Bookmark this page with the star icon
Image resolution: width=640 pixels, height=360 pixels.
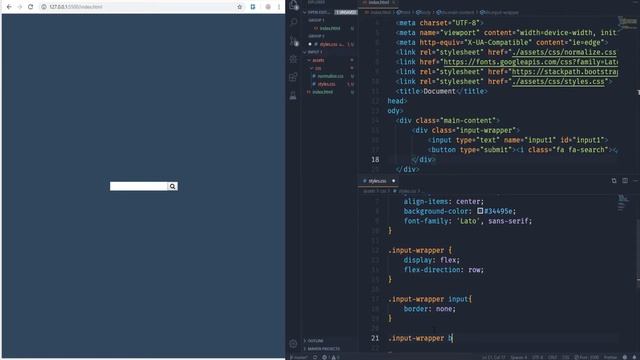[240, 7]
